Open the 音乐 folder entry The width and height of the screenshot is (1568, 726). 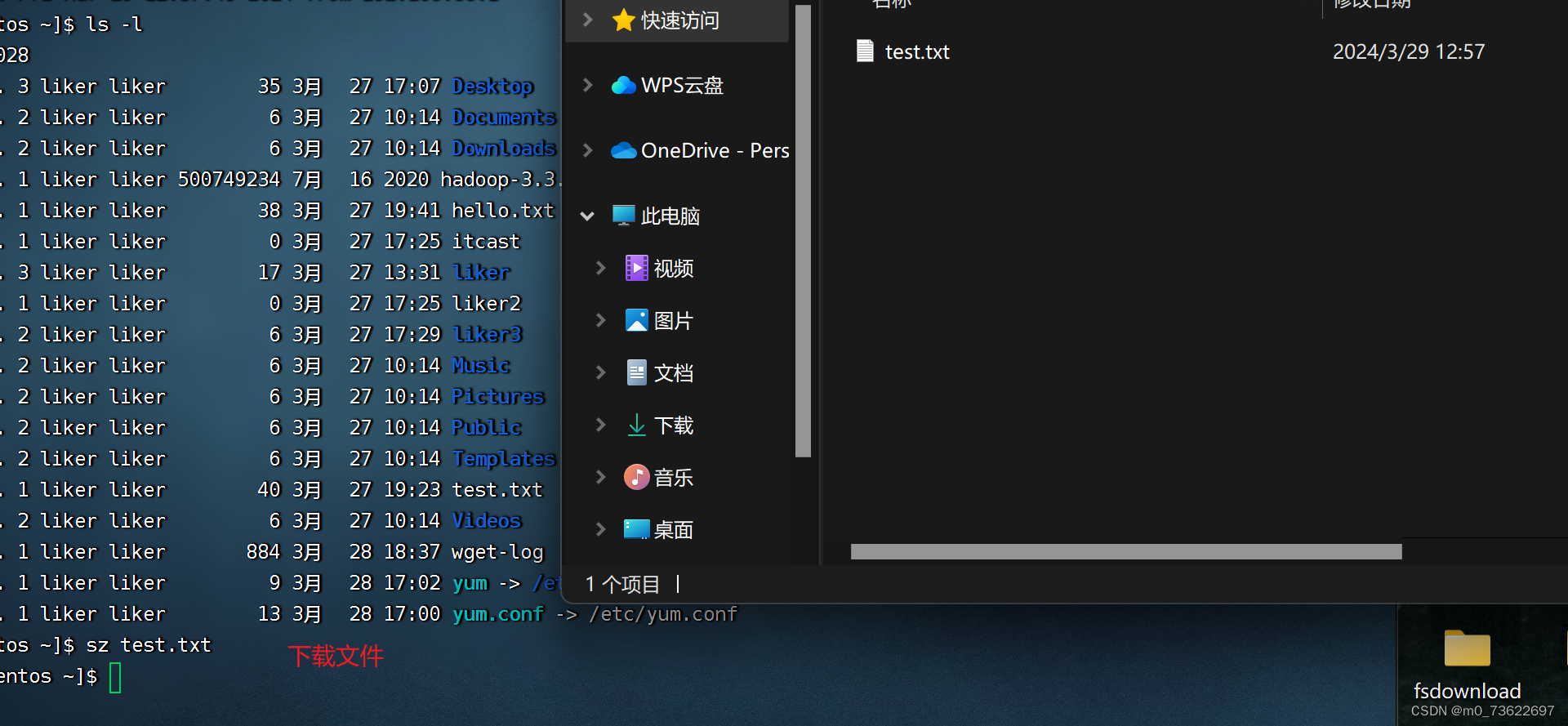click(674, 477)
